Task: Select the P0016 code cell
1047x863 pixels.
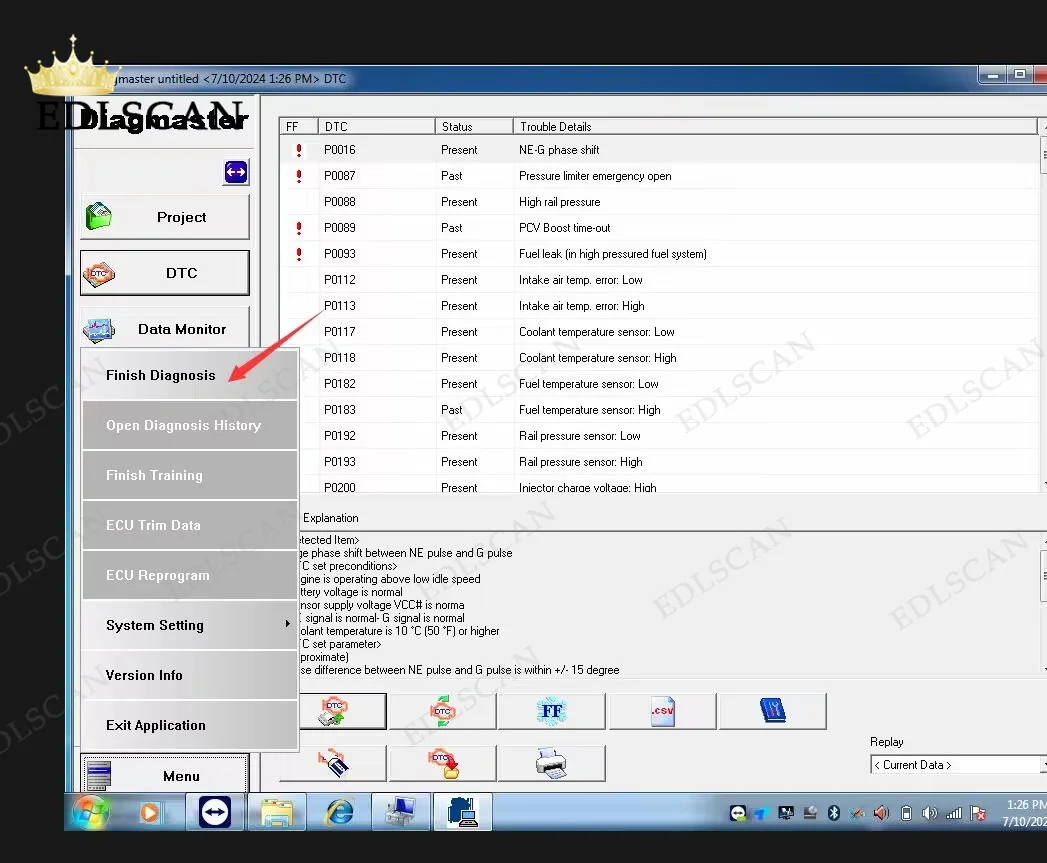Action: tap(340, 150)
